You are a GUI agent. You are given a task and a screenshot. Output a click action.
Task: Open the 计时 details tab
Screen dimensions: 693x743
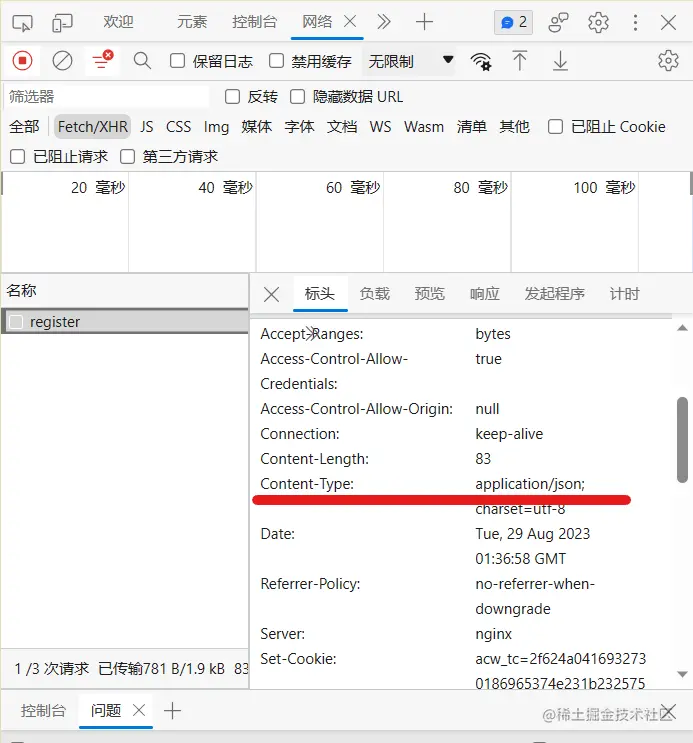point(624,294)
